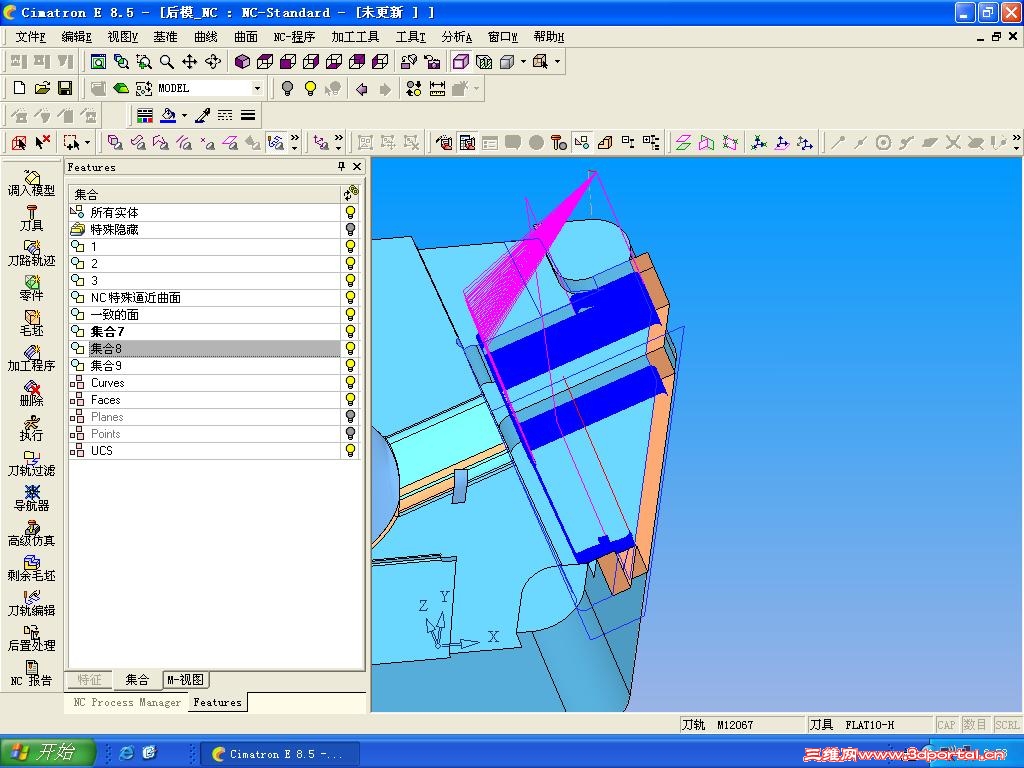Screen dimensions: 1024x768
Task: Click the 毛坯 stock icon
Action: click(x=31, y=323)
